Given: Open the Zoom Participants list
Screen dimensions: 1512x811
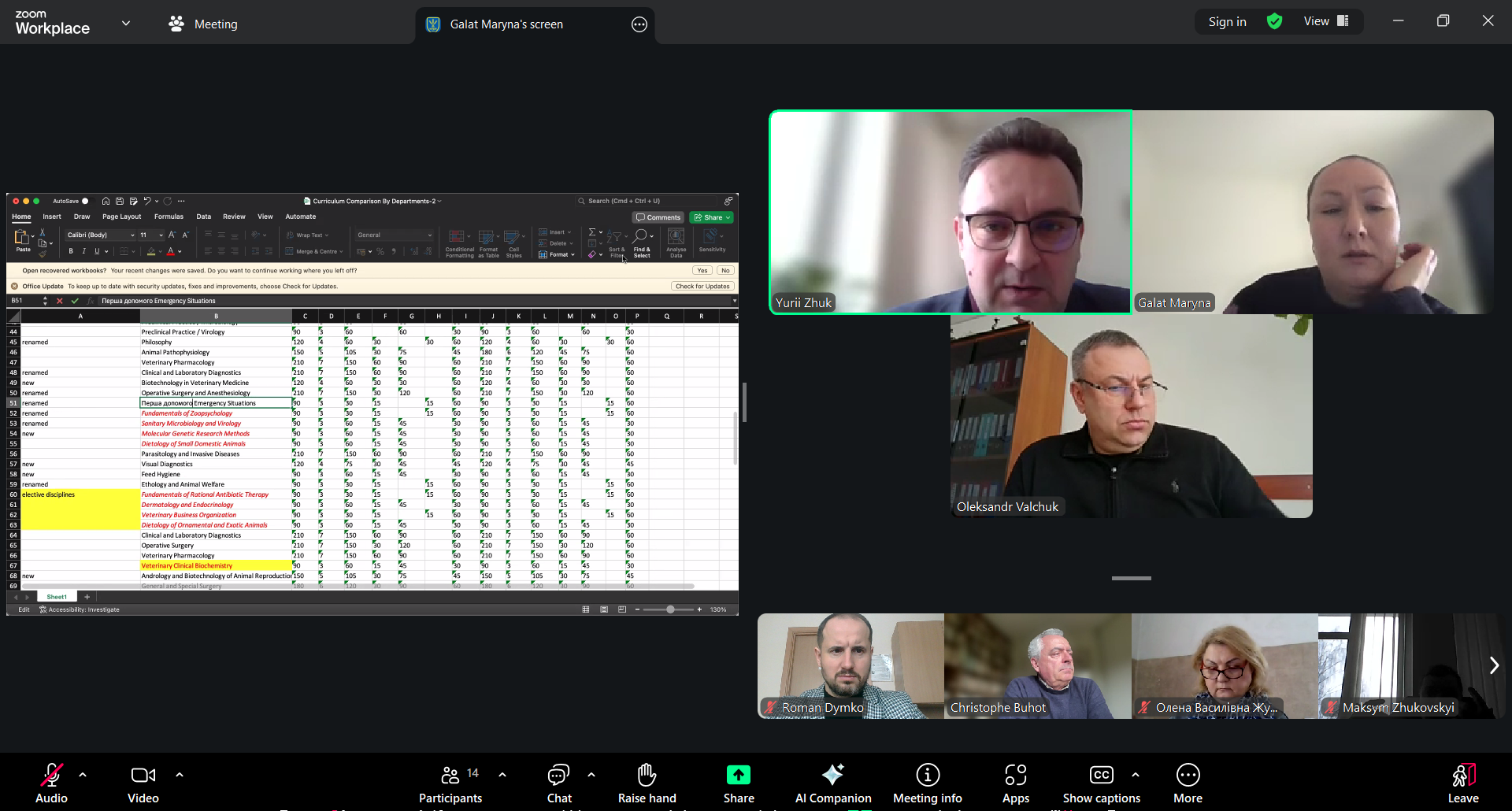Looking at the screenshot, I should [x=450, y=783].
